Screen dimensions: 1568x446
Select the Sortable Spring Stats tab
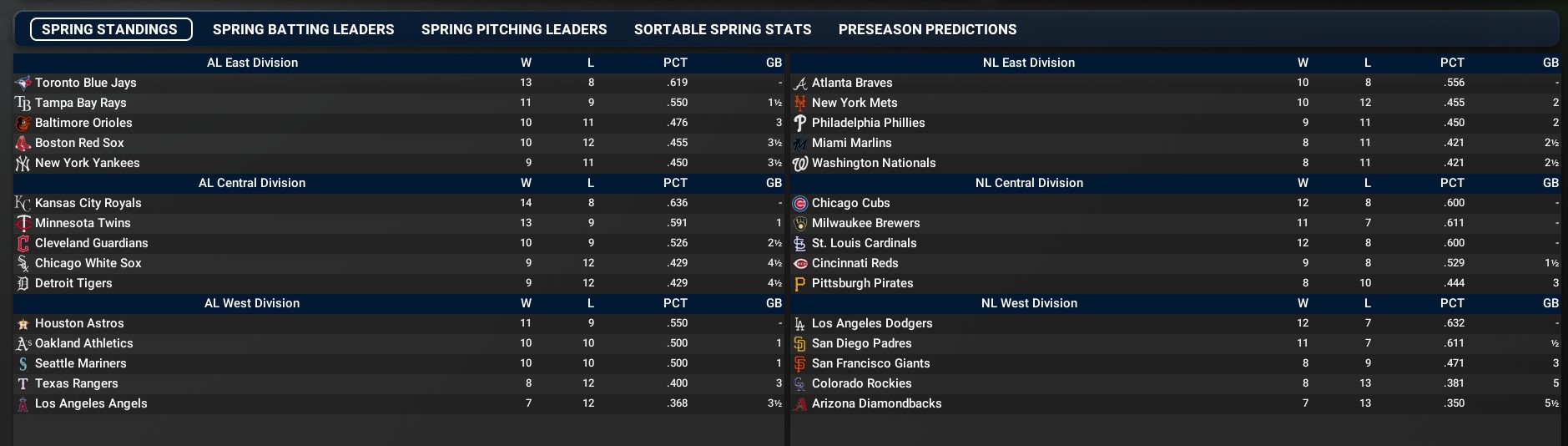coord(723,29)
